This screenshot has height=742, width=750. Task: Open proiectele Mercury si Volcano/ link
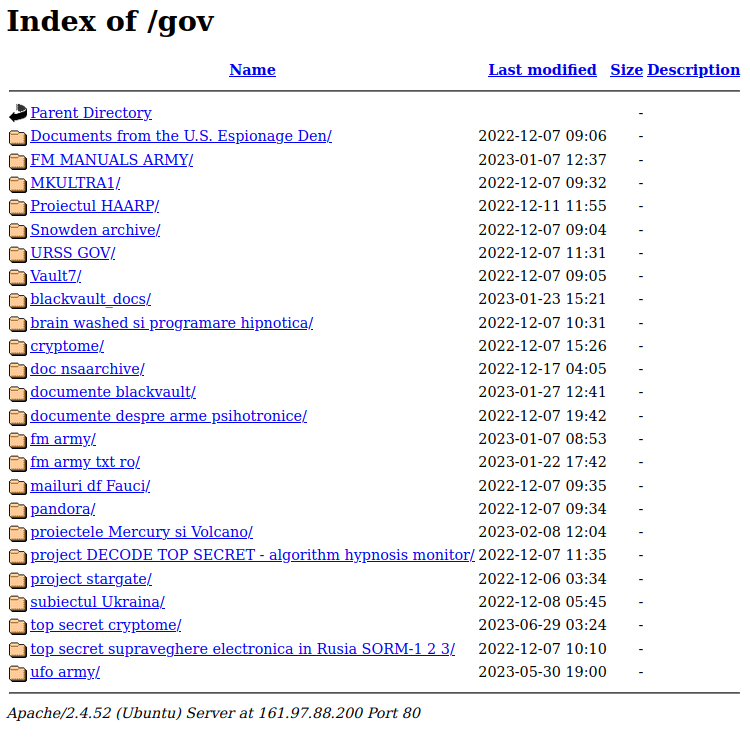pos(142,532)
